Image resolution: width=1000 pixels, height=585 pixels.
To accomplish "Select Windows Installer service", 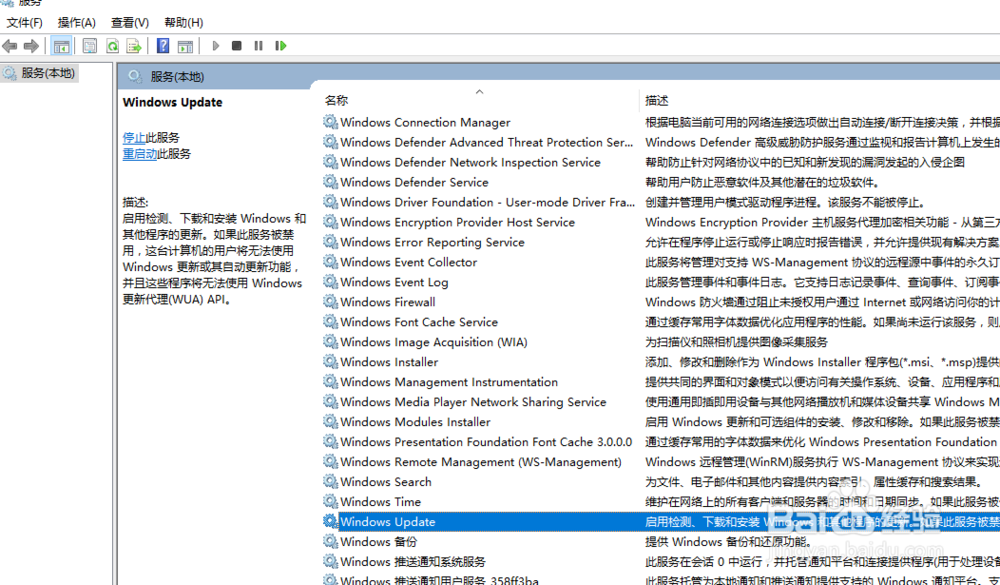I will 389,362.
